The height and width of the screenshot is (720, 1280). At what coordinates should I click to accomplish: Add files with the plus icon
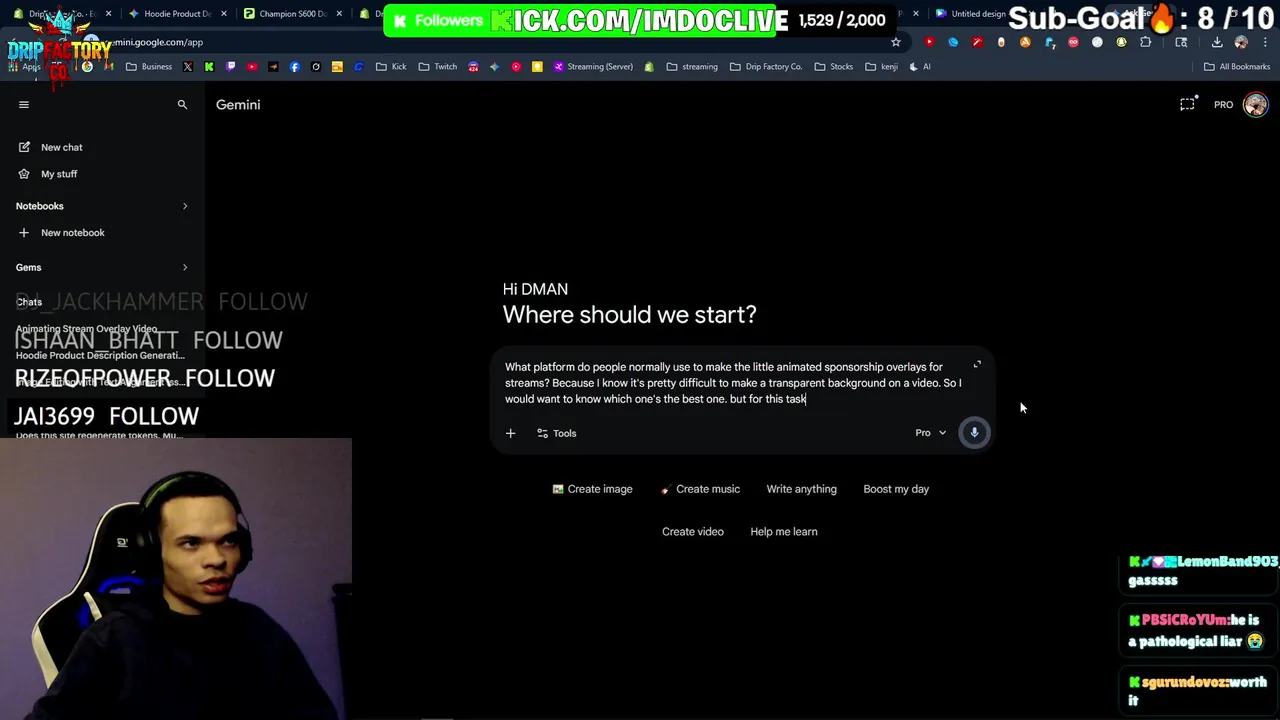(x=510, y=433)
